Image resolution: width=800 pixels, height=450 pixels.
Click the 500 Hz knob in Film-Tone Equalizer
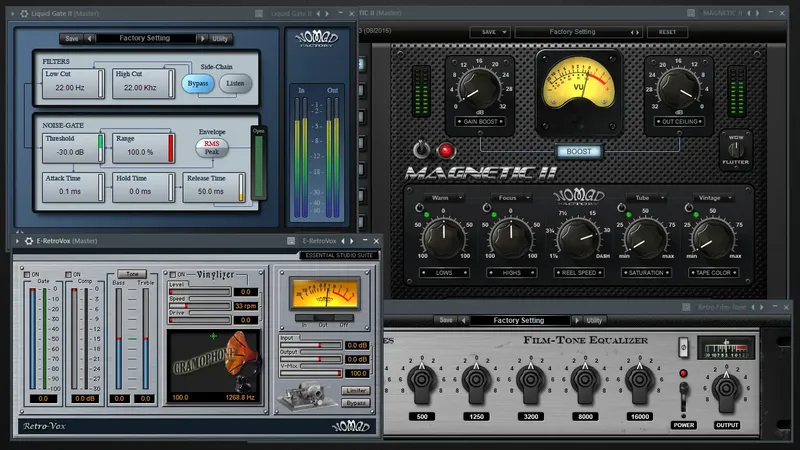click(422, 381)
